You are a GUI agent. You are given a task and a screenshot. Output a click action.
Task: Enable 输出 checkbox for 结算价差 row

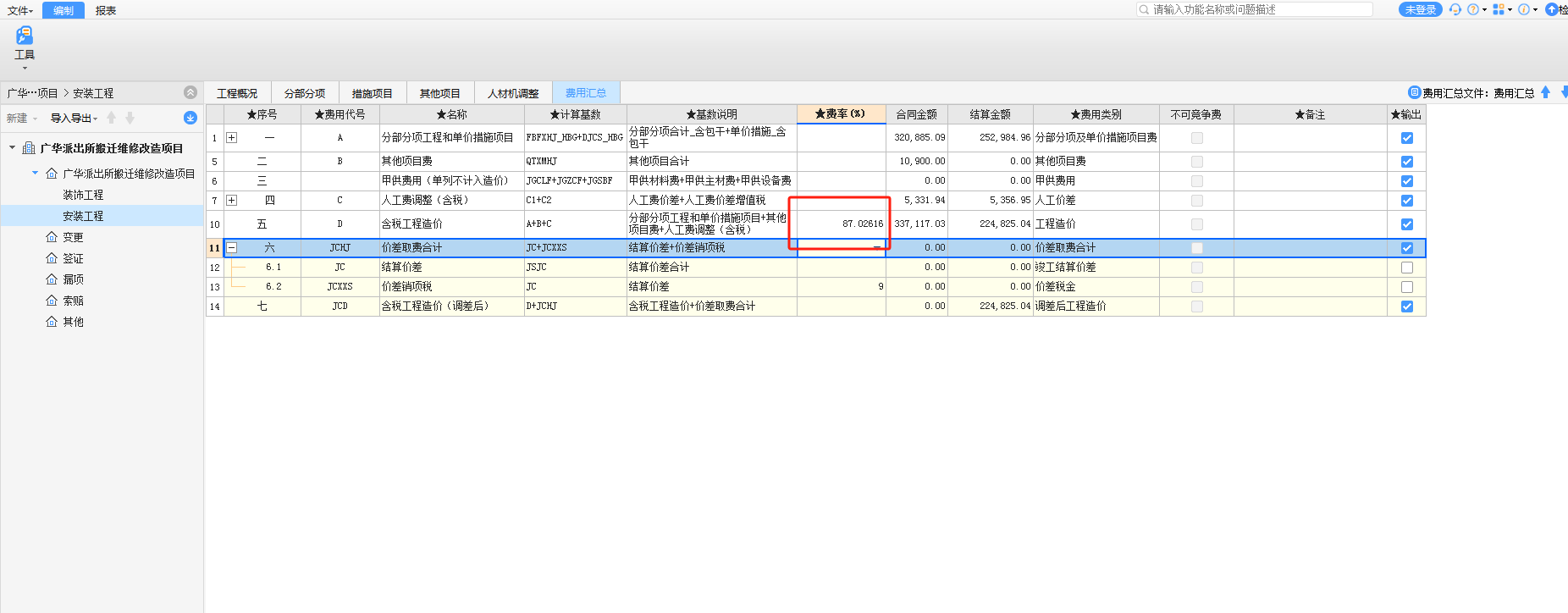1407,268
